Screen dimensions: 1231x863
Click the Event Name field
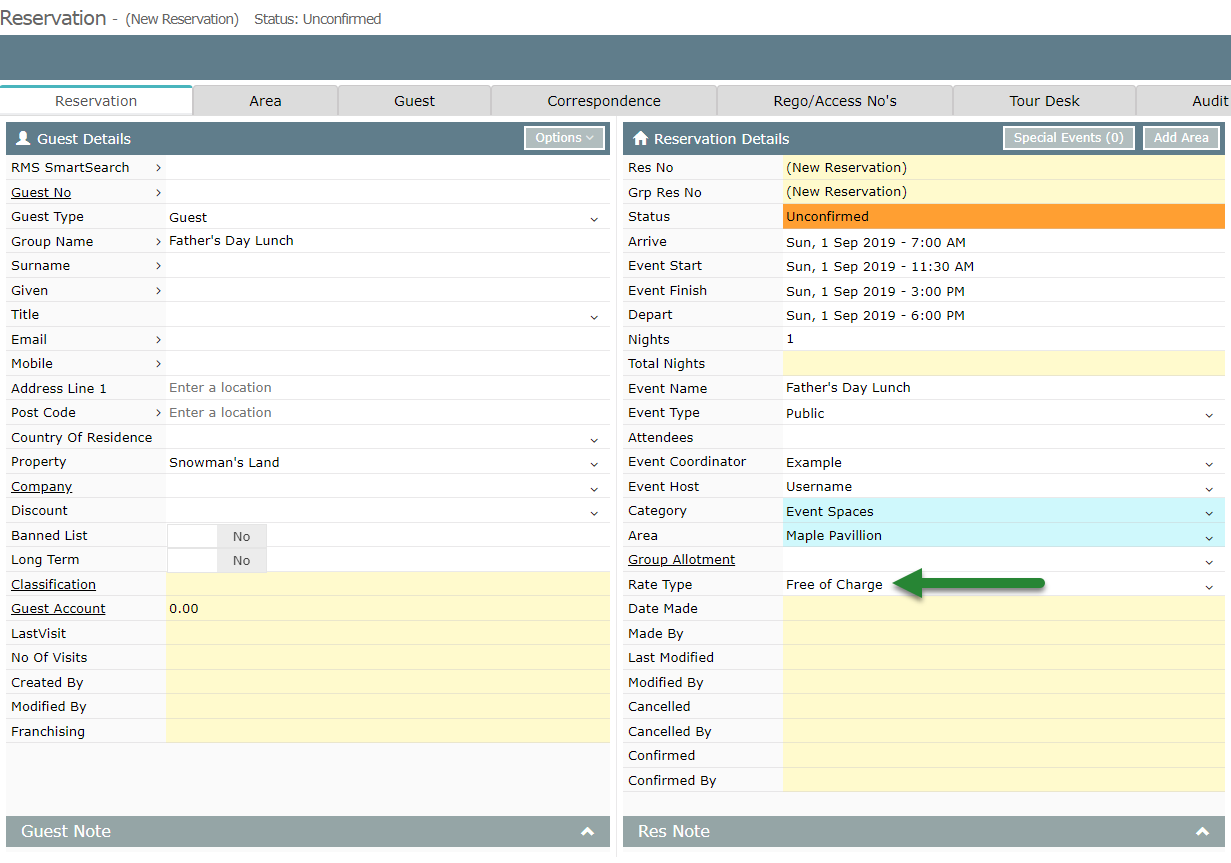click(1004, 389)
